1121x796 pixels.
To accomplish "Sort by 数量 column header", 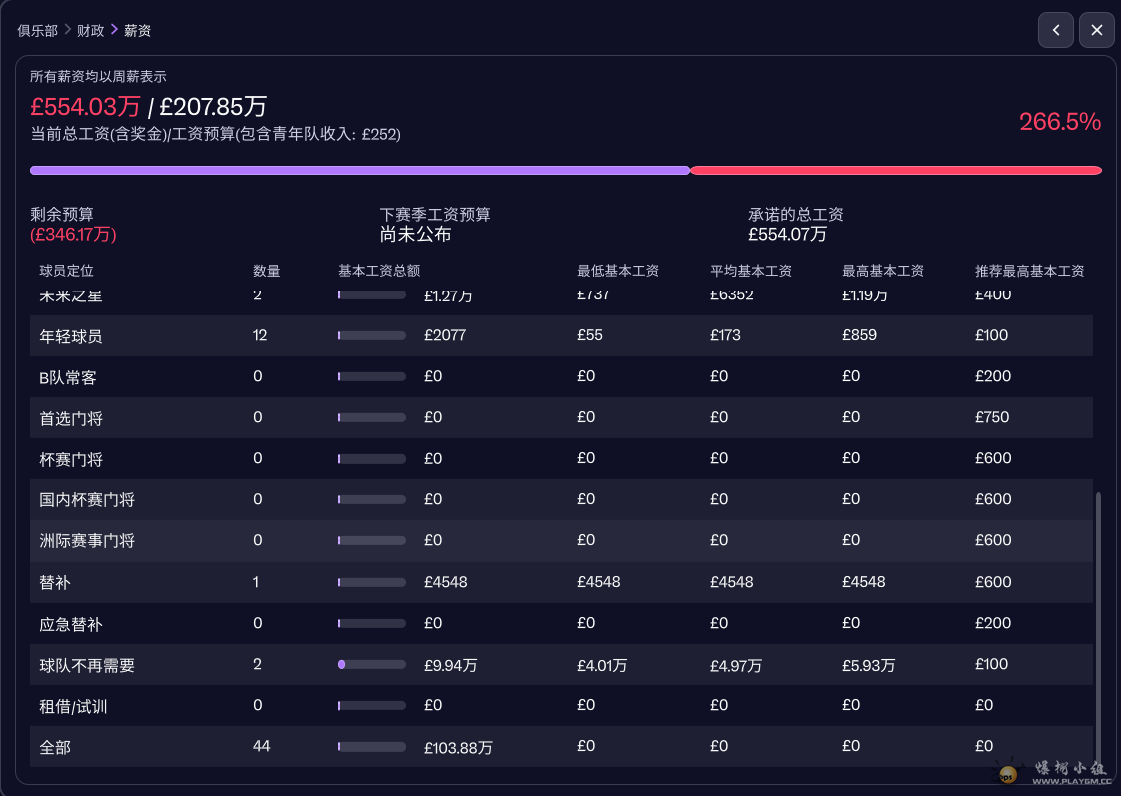I will click(x=265, y=270).
